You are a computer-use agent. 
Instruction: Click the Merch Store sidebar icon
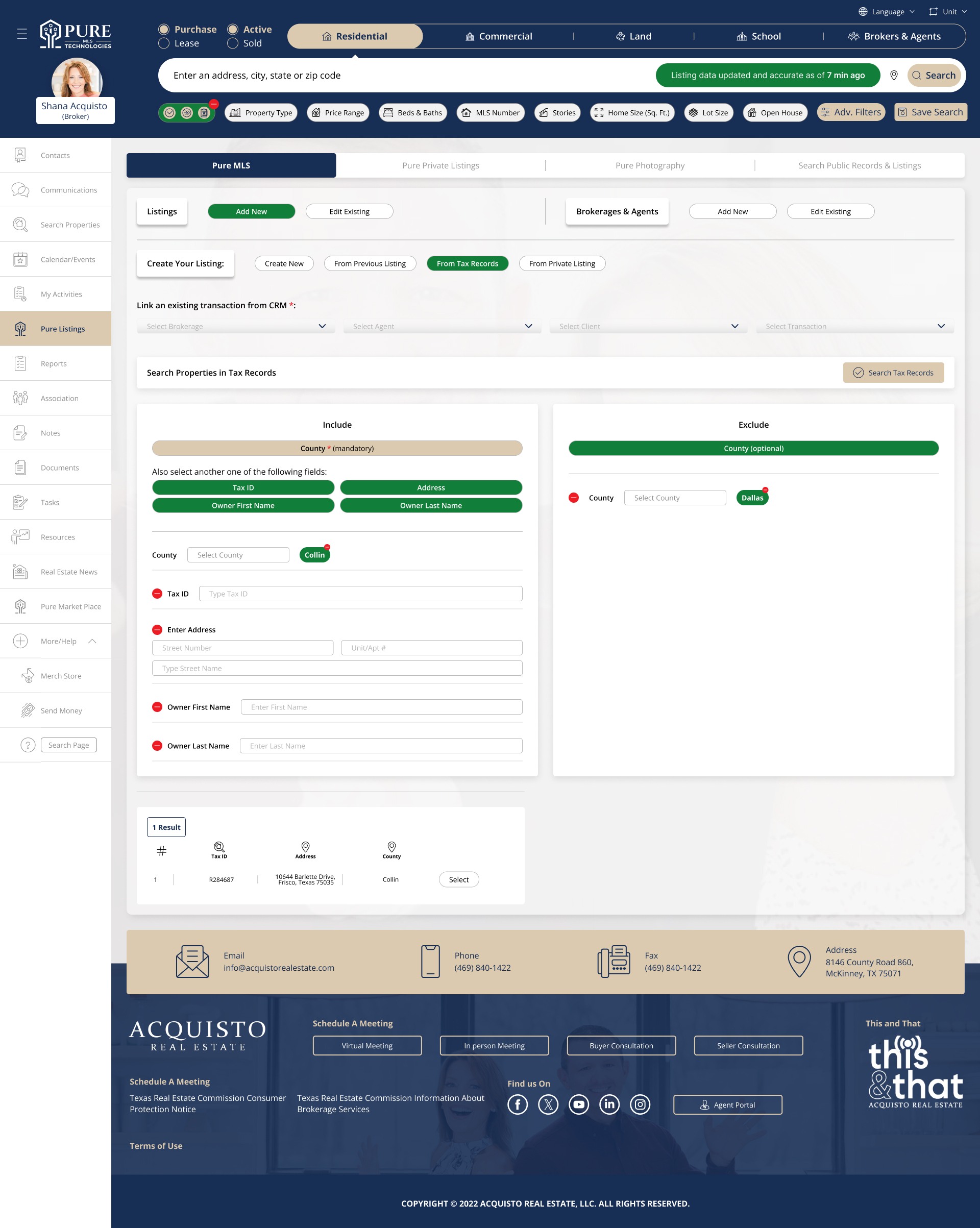coord(28,676)
